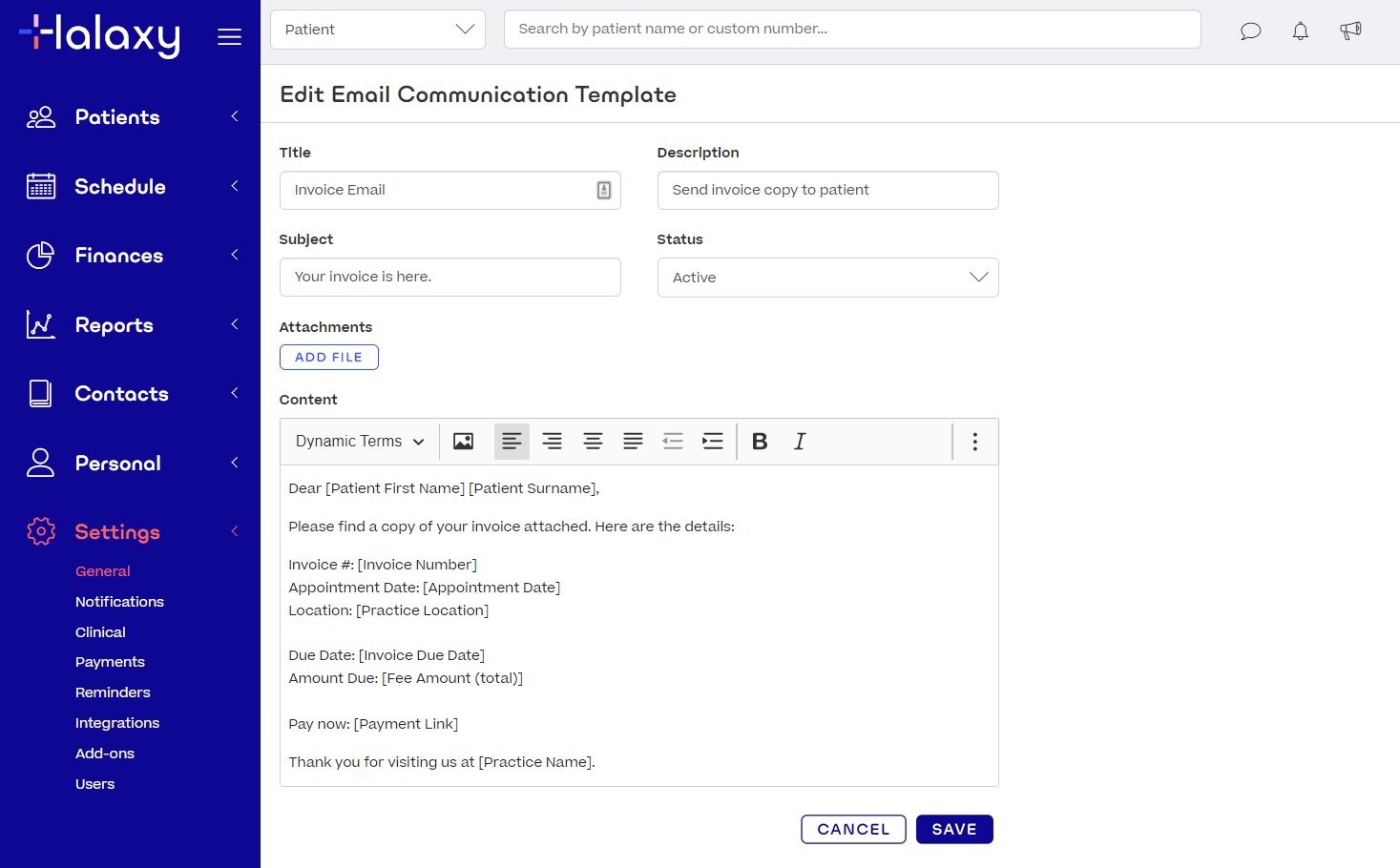
Task: Open the notifications bell
Action: pyautogui.click(x=1300, y=31)
